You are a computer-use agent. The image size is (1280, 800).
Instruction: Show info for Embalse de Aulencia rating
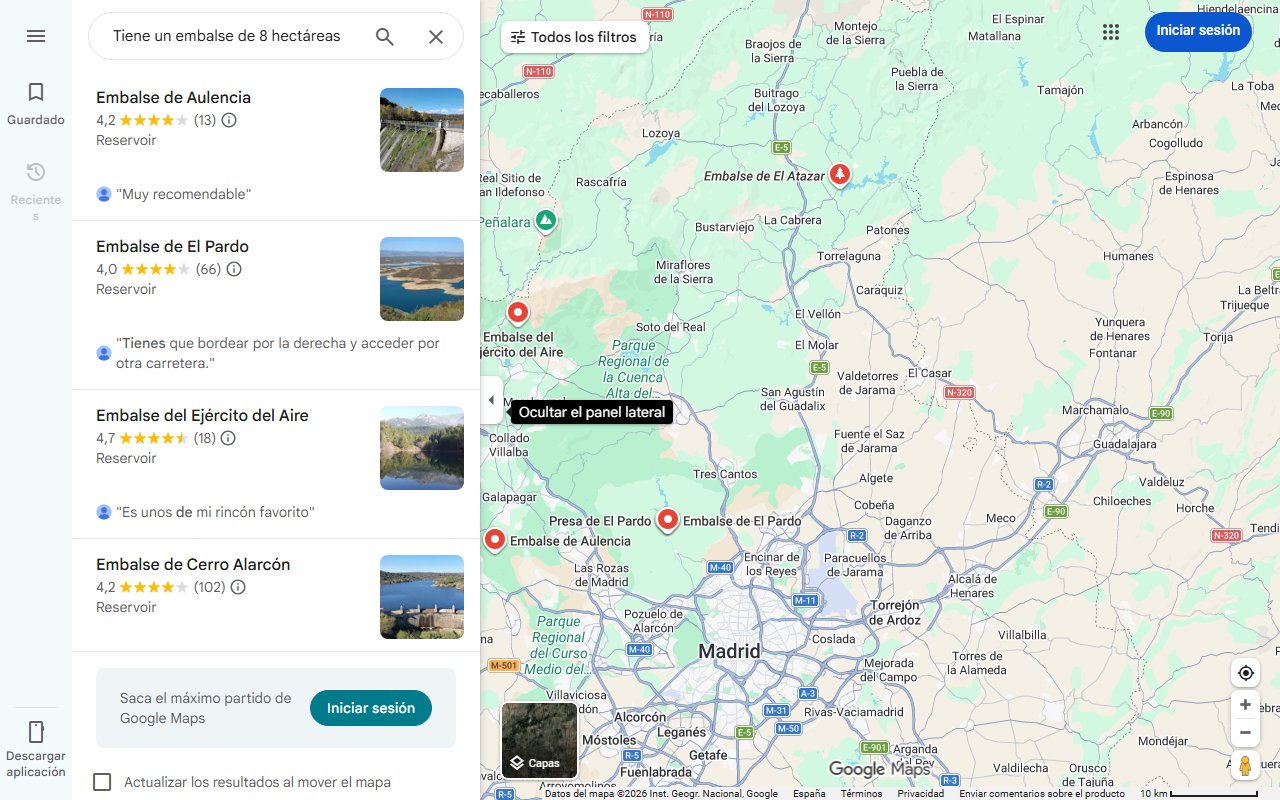pyautogui.click(x=228, y=120)
